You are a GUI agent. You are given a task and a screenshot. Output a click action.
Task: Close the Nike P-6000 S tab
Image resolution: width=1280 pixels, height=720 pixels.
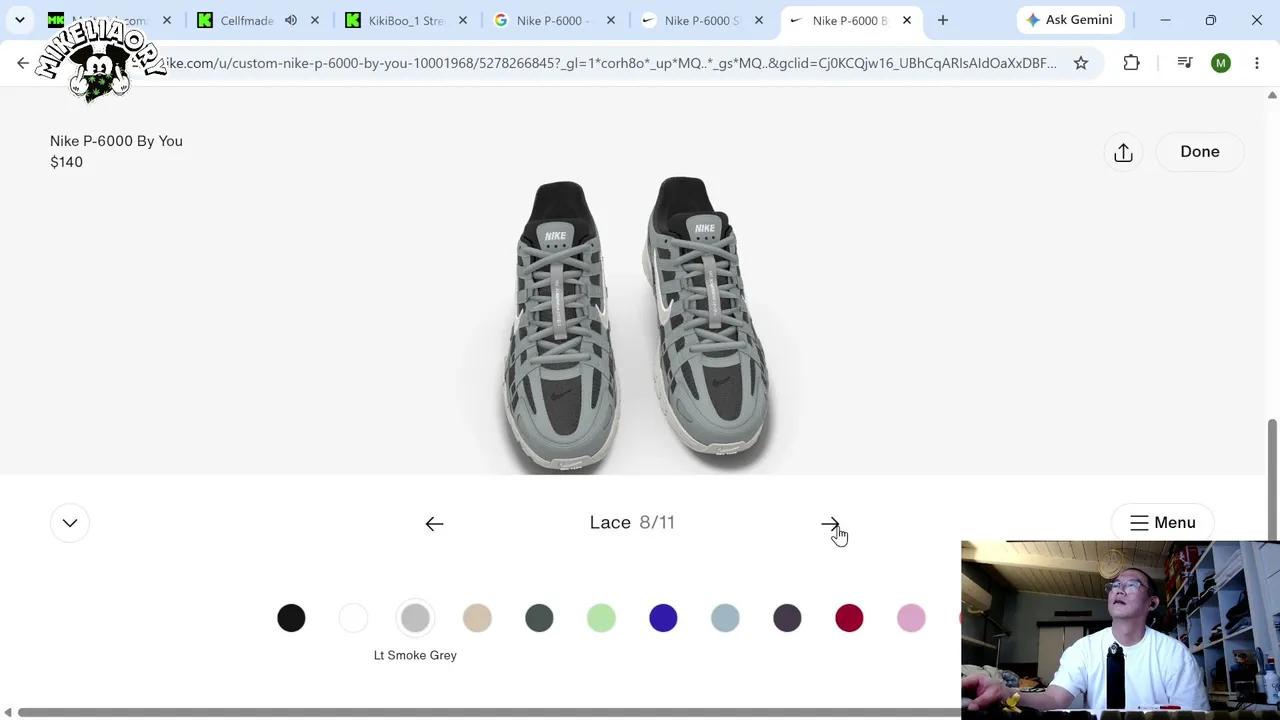pos(759,20)
